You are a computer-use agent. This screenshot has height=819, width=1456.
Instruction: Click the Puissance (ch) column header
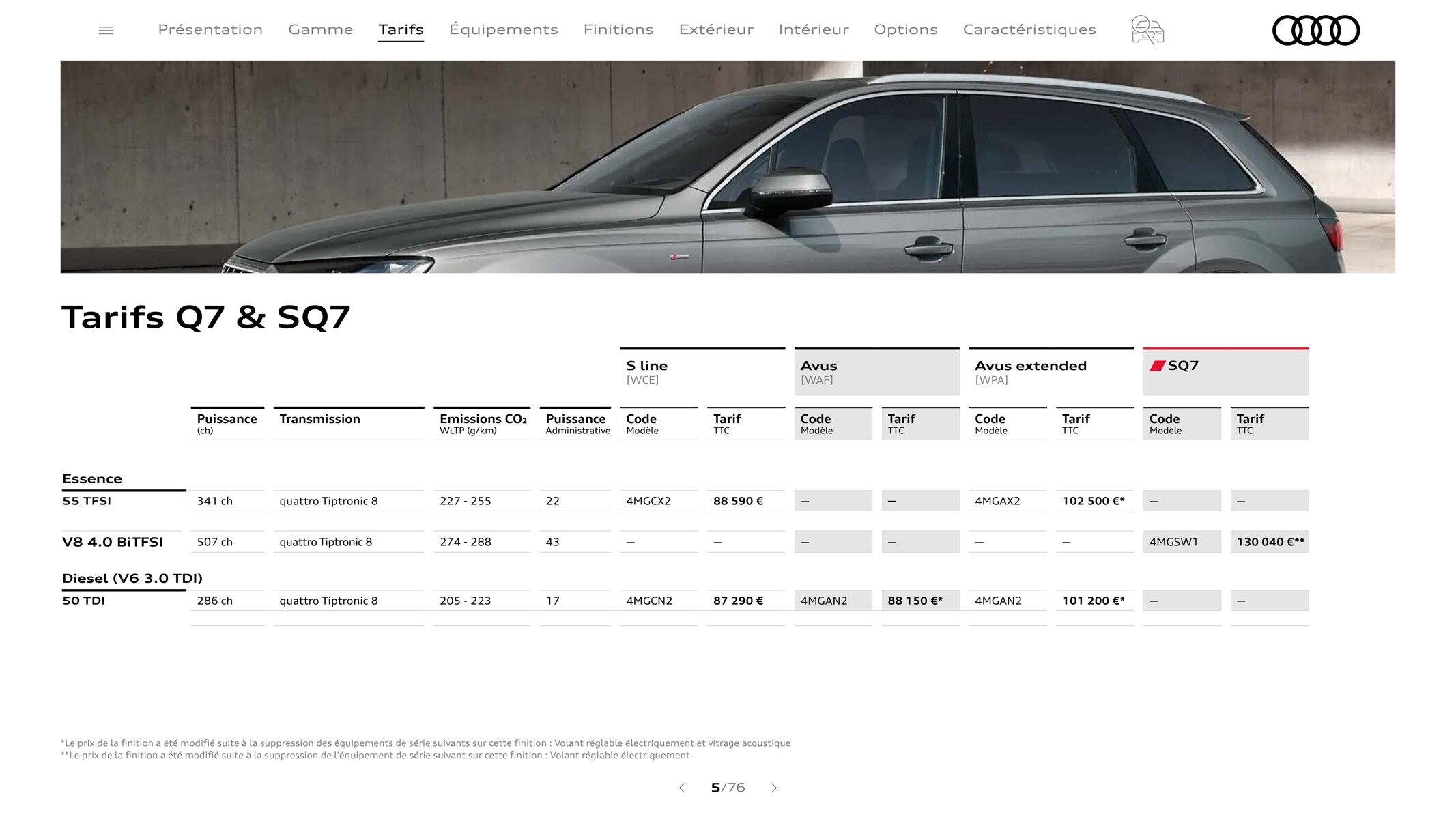(227, 424)
